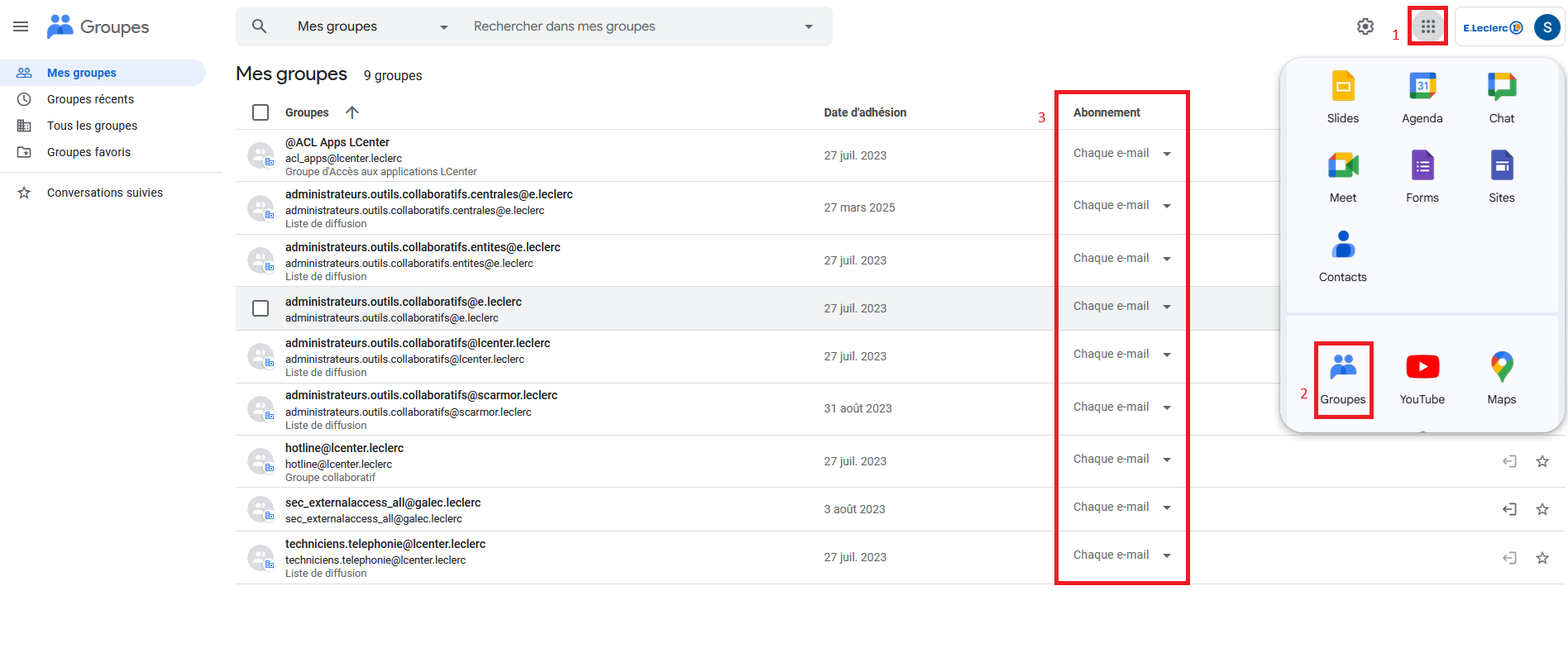Sort by the Groupes column header

(x=307, y=112)
